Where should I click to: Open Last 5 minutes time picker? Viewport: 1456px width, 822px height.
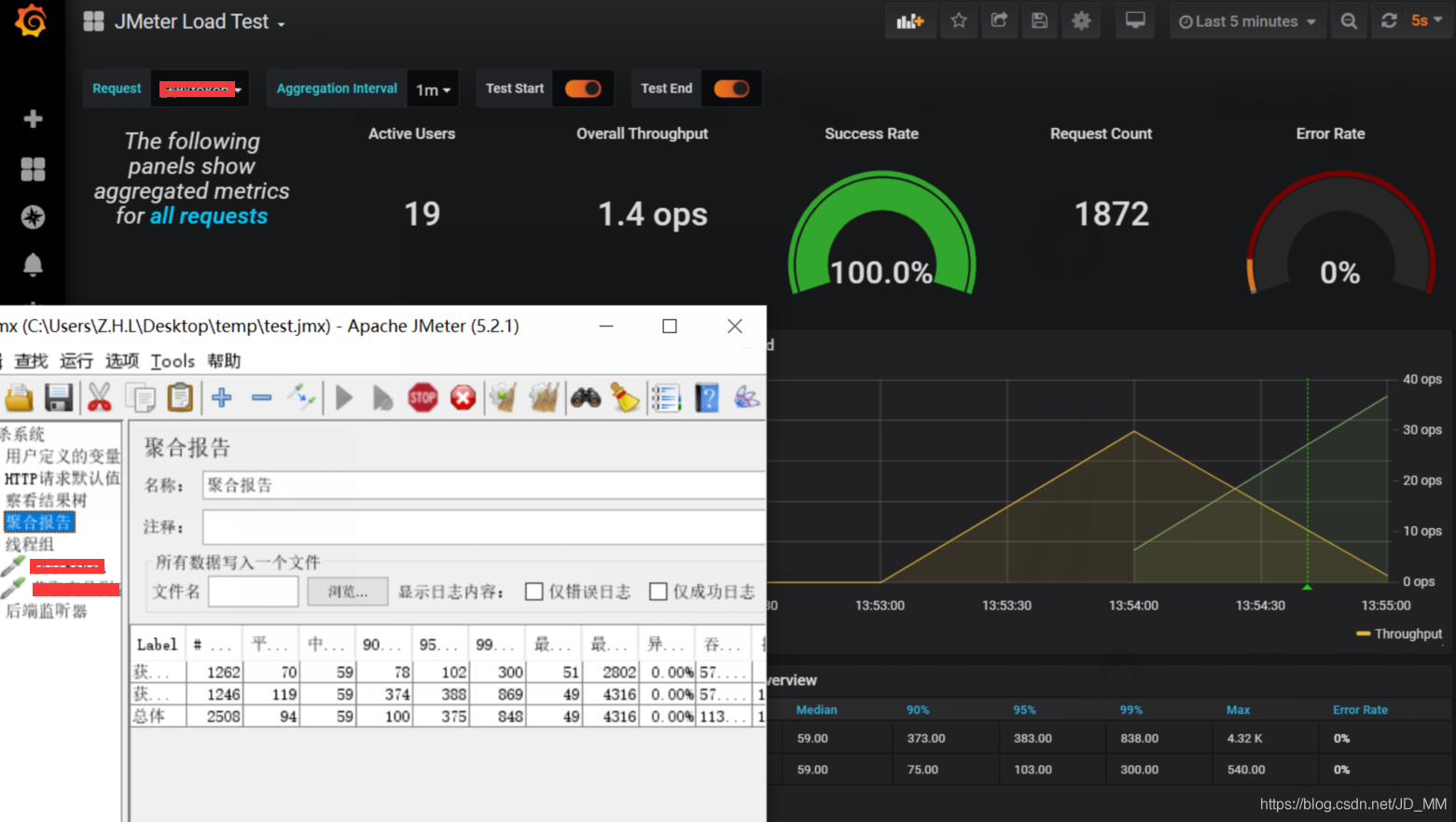[1247, 21]
